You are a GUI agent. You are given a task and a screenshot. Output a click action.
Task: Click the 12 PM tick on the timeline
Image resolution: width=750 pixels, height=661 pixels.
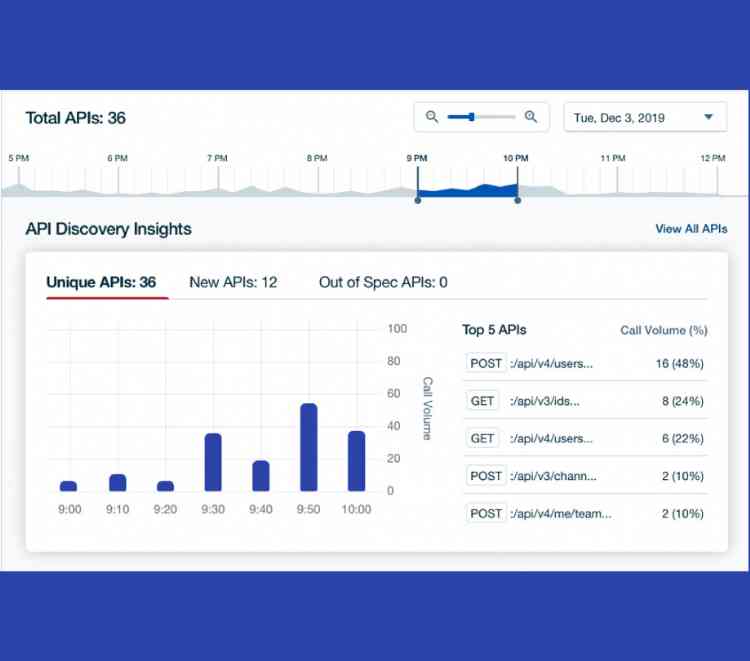pos(713,158)
